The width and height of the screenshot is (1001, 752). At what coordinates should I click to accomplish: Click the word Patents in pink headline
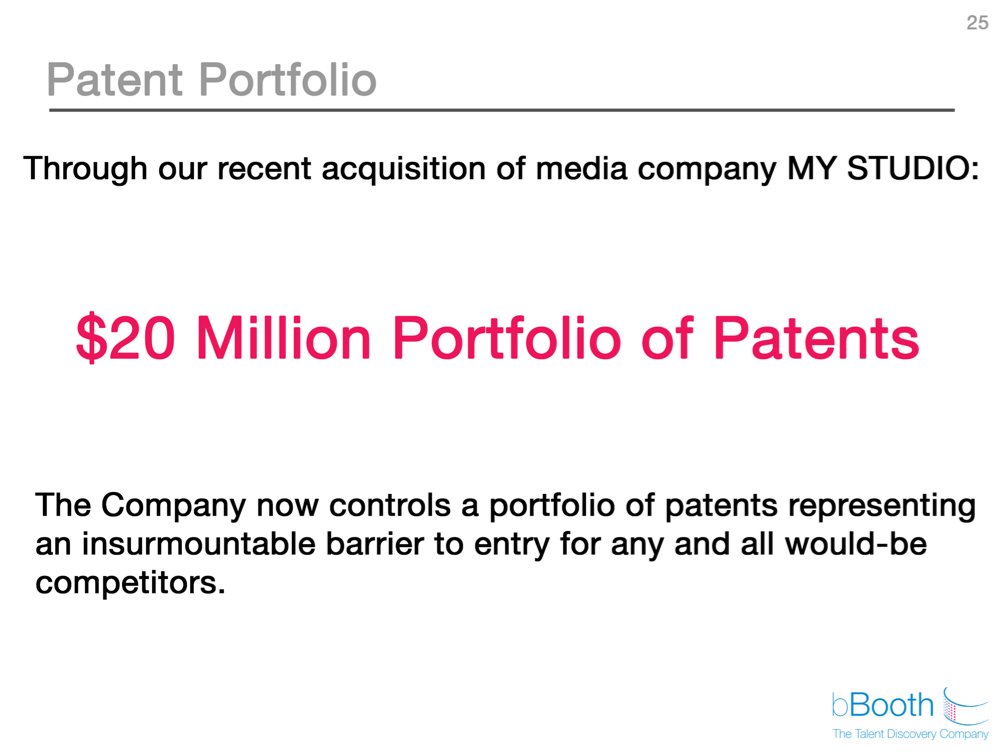coord(816,338)
